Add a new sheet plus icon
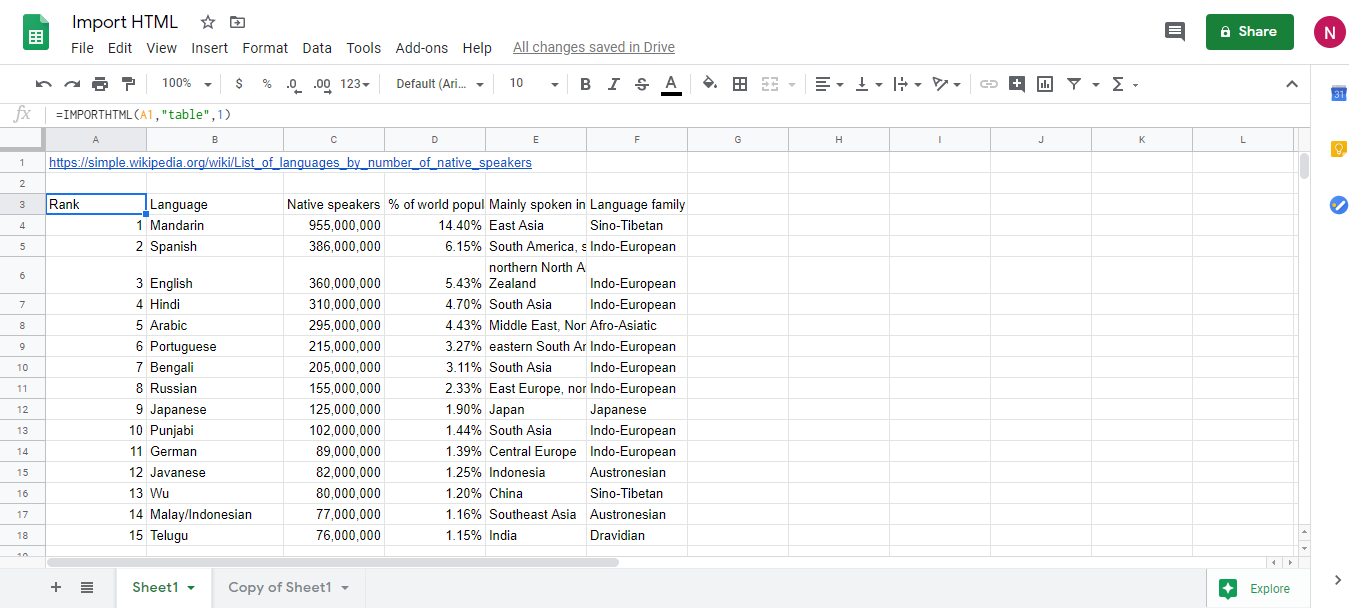The image size is (1349, 608). tap(56, 587)
